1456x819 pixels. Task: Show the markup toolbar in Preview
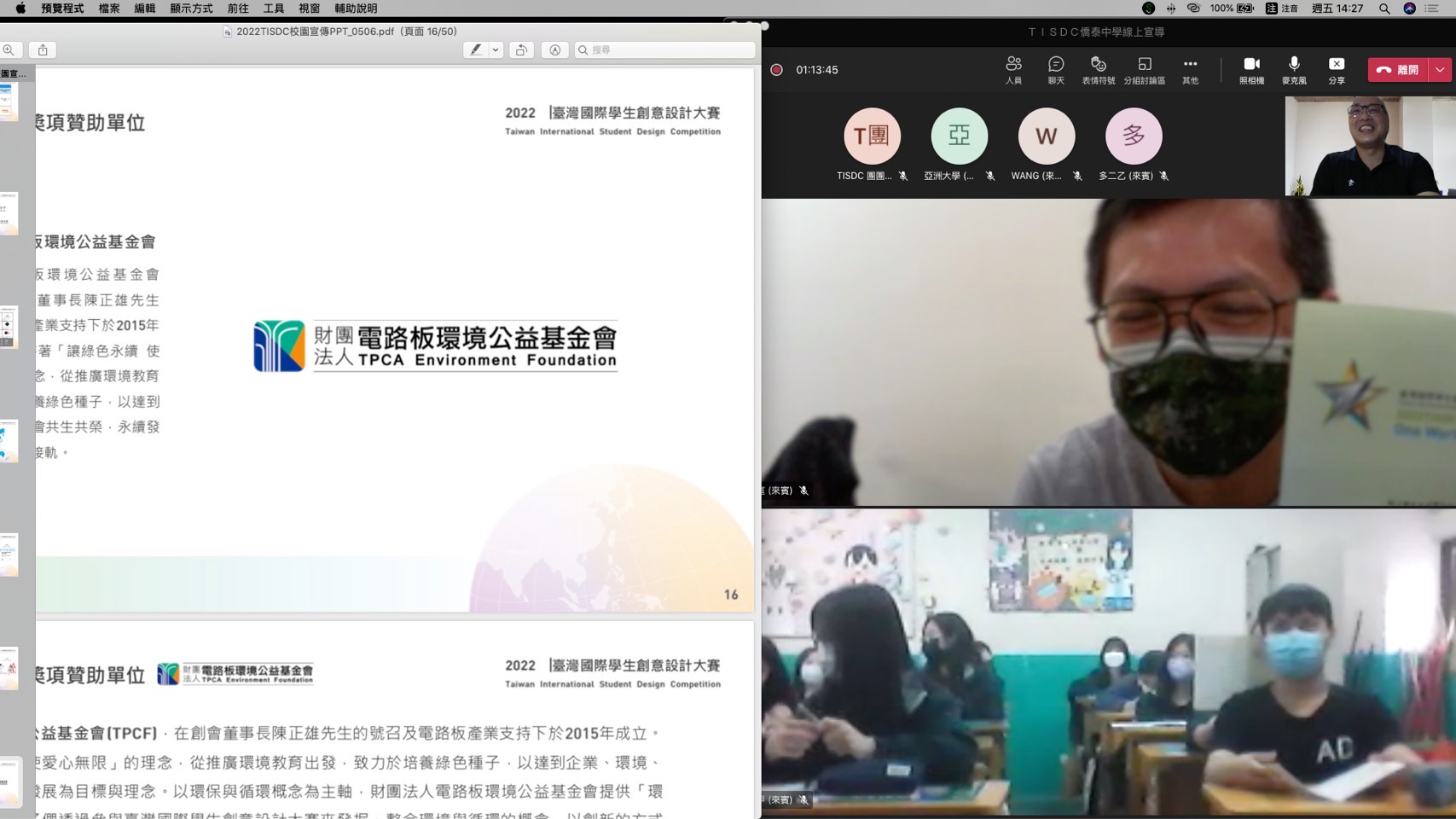[x=554, y=49]
